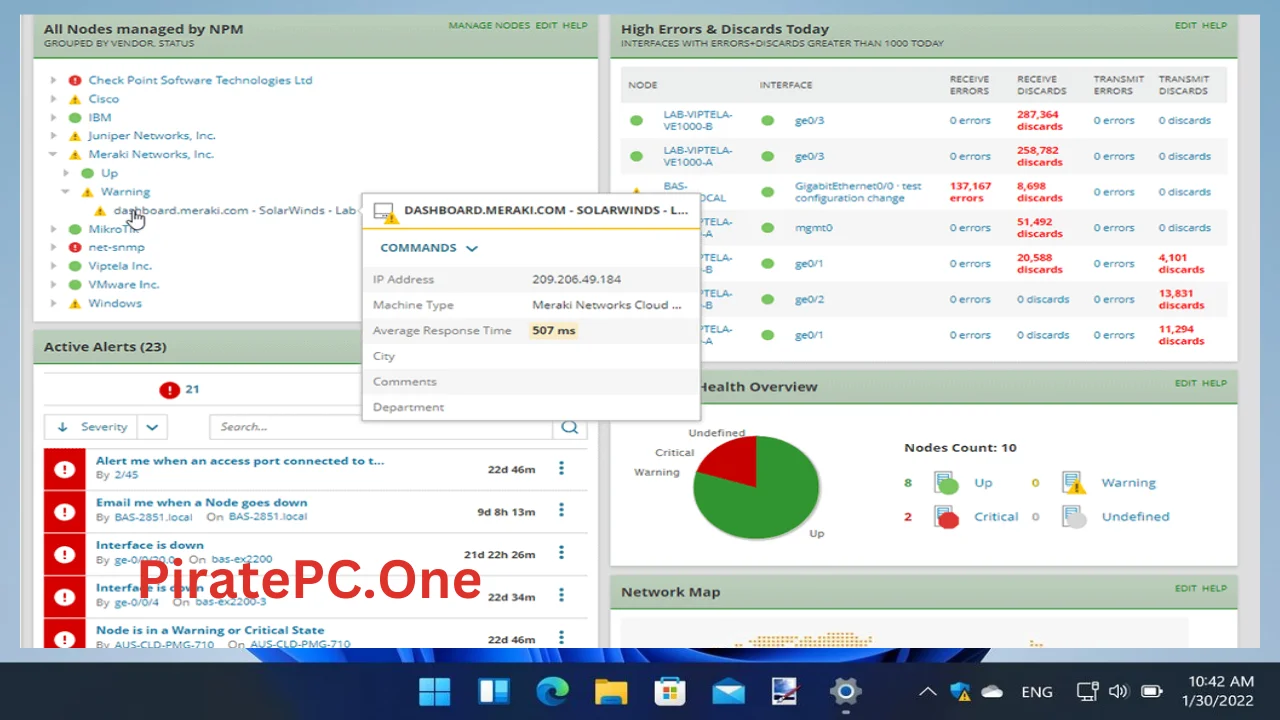Open the Mail app from the taskbar

[x=728, y=691]
